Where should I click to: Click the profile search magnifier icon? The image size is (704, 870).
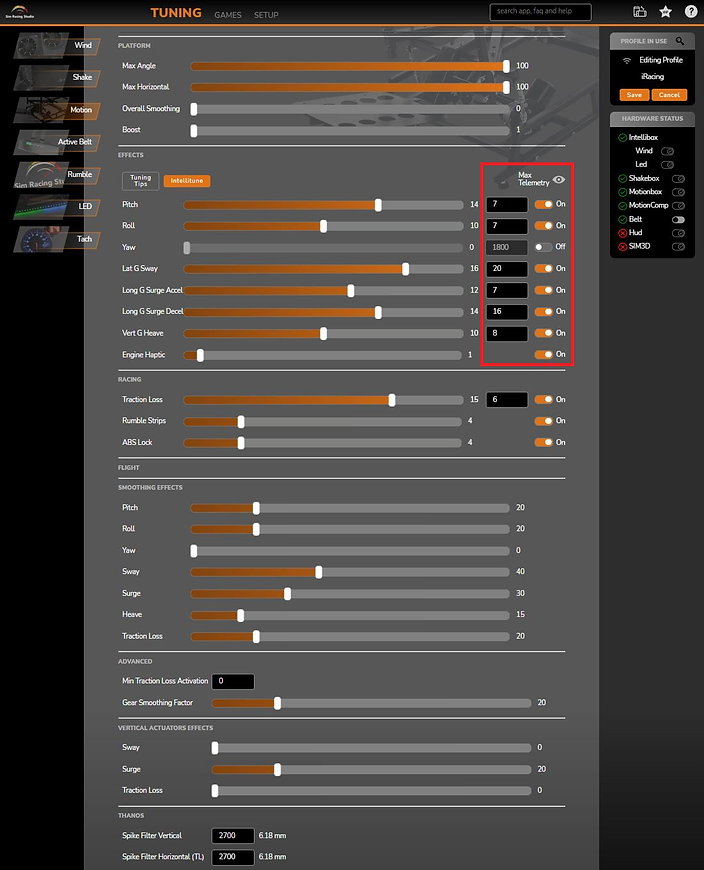point(680,41)
